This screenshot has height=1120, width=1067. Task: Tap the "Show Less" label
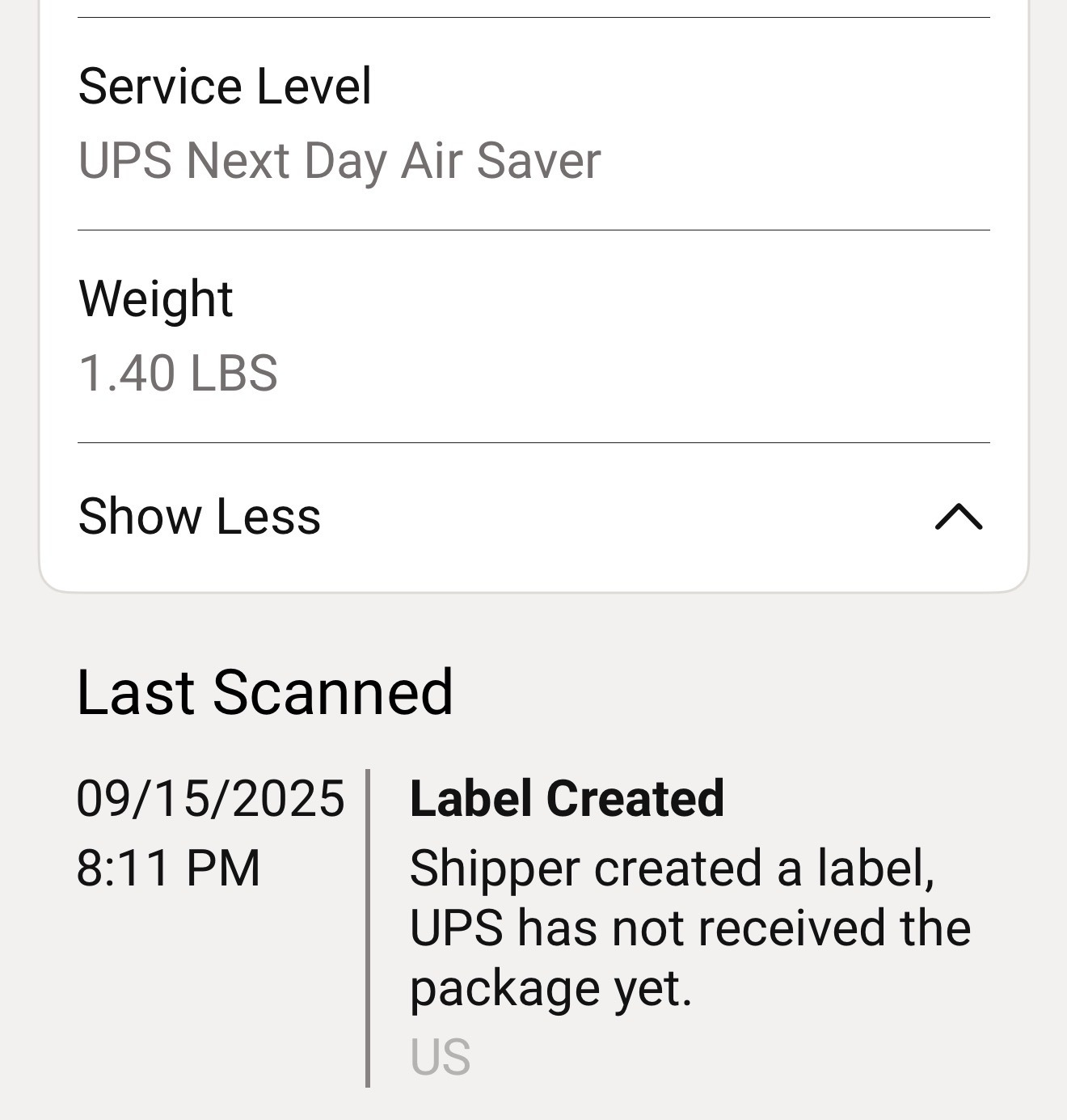(199, 517)
